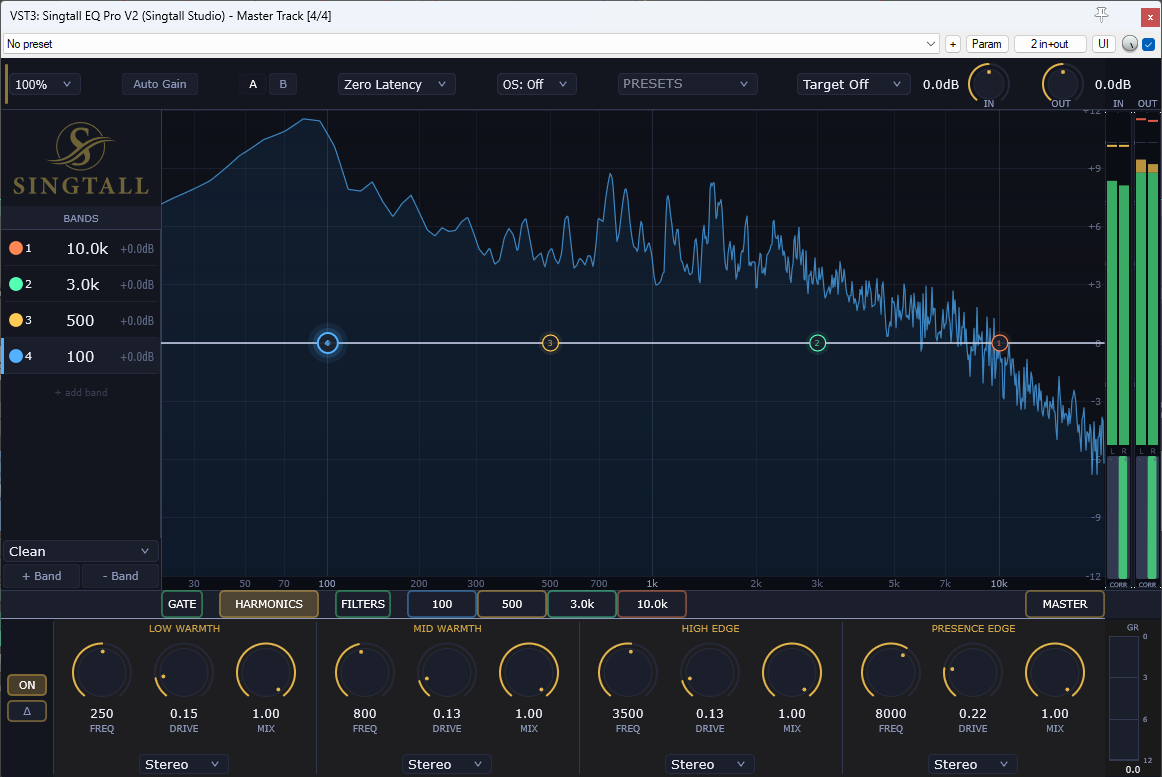Click the - Band button
The width and height of the screenshot is (1162, 777).
(x=120, y=575)
